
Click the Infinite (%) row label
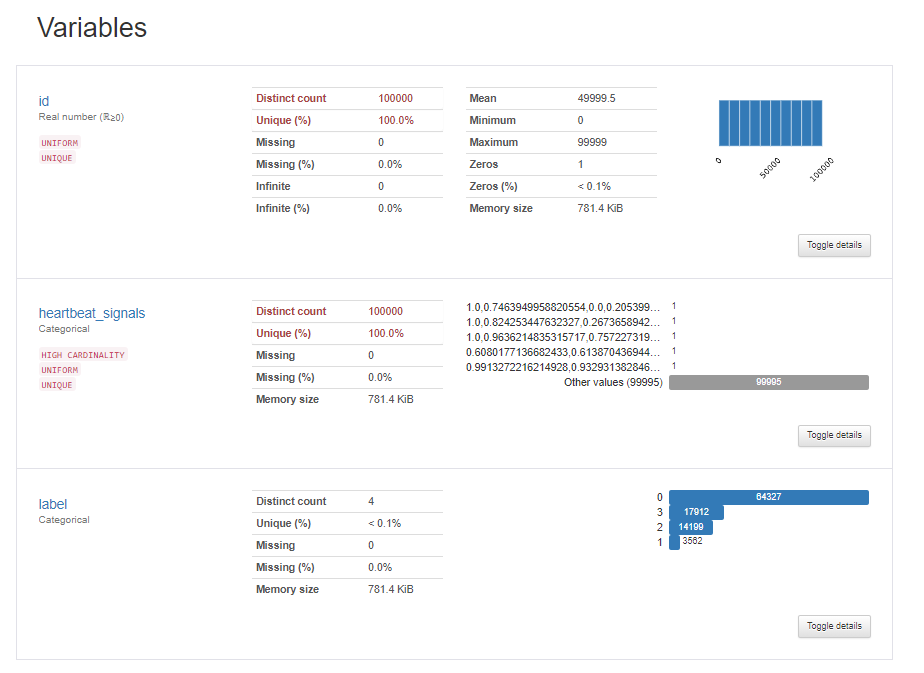click(x=283, y=209)
